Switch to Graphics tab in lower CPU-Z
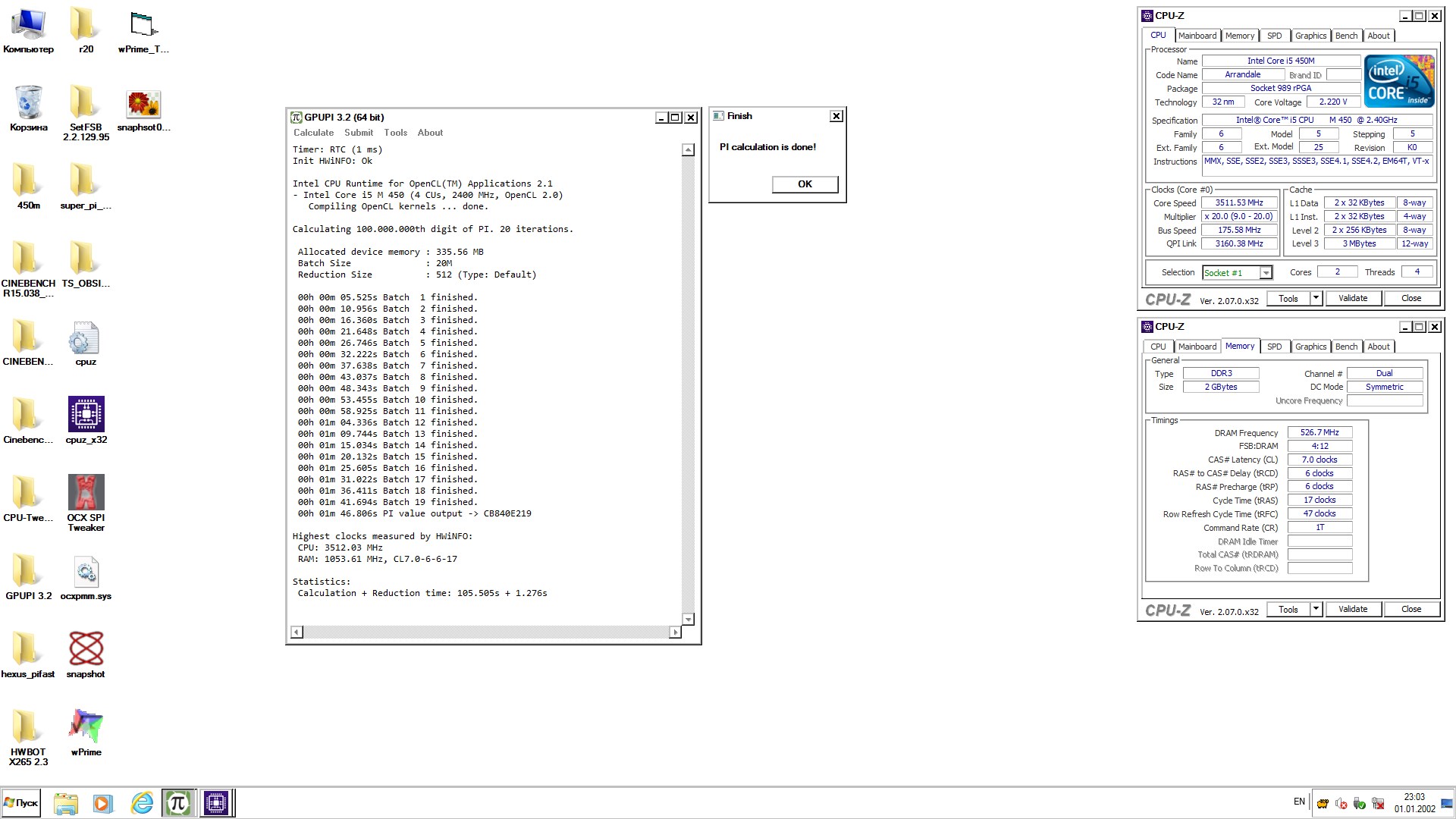Screen dimensions: 1456x819 pos(1310,347)
